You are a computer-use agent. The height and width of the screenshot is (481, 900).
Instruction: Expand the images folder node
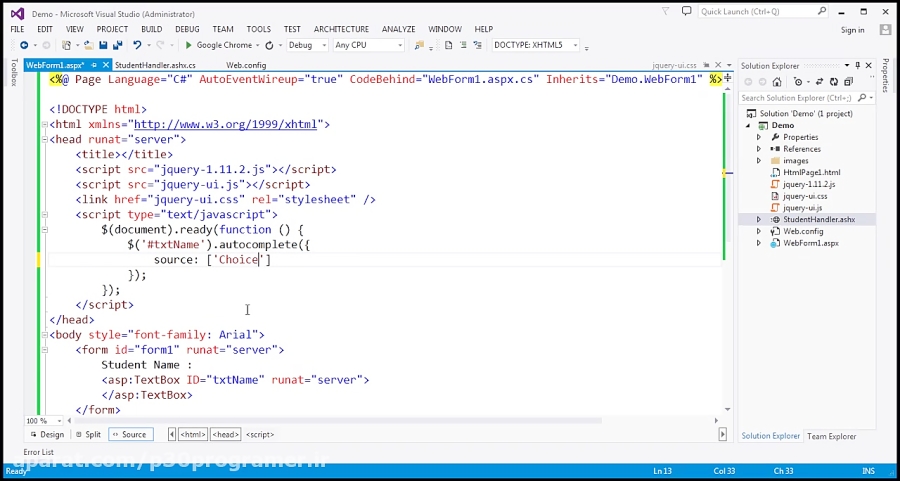point(758,161)
